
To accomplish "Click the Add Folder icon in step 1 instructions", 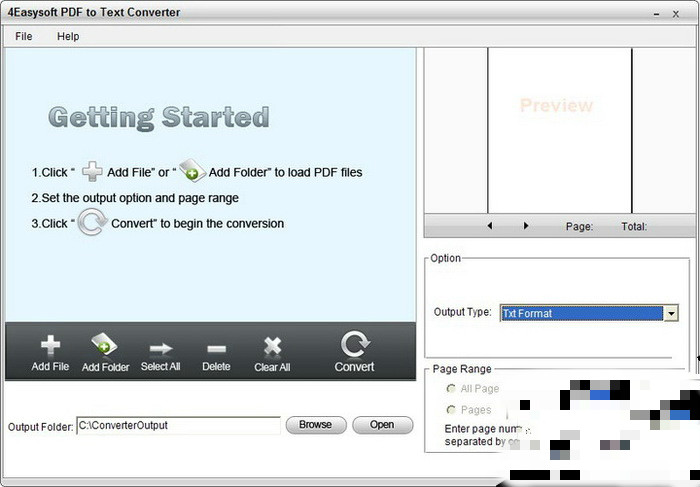I will click(192, 170).
